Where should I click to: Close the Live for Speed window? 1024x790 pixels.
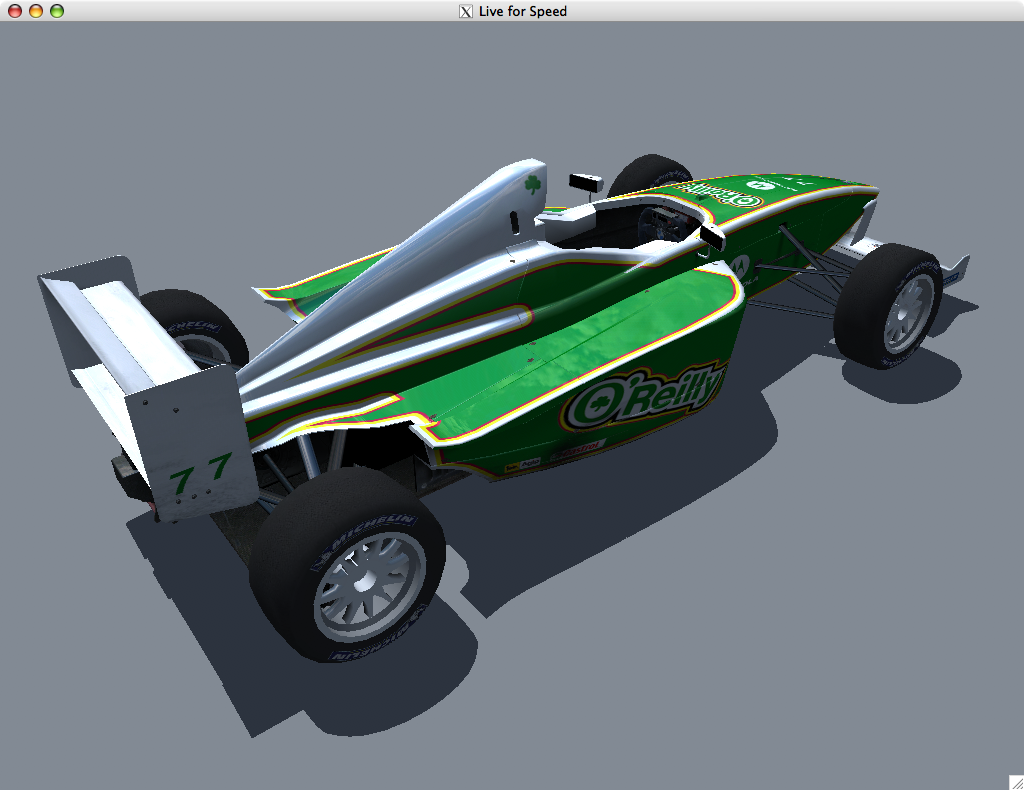point(14,11)
